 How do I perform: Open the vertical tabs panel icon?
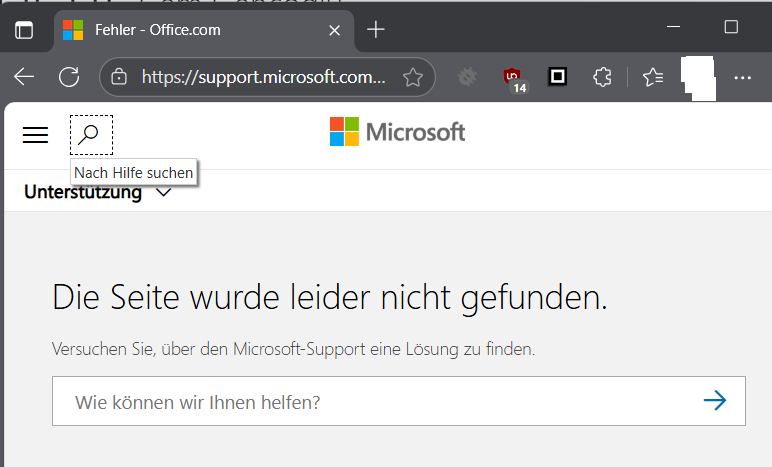tap(24, 30)
